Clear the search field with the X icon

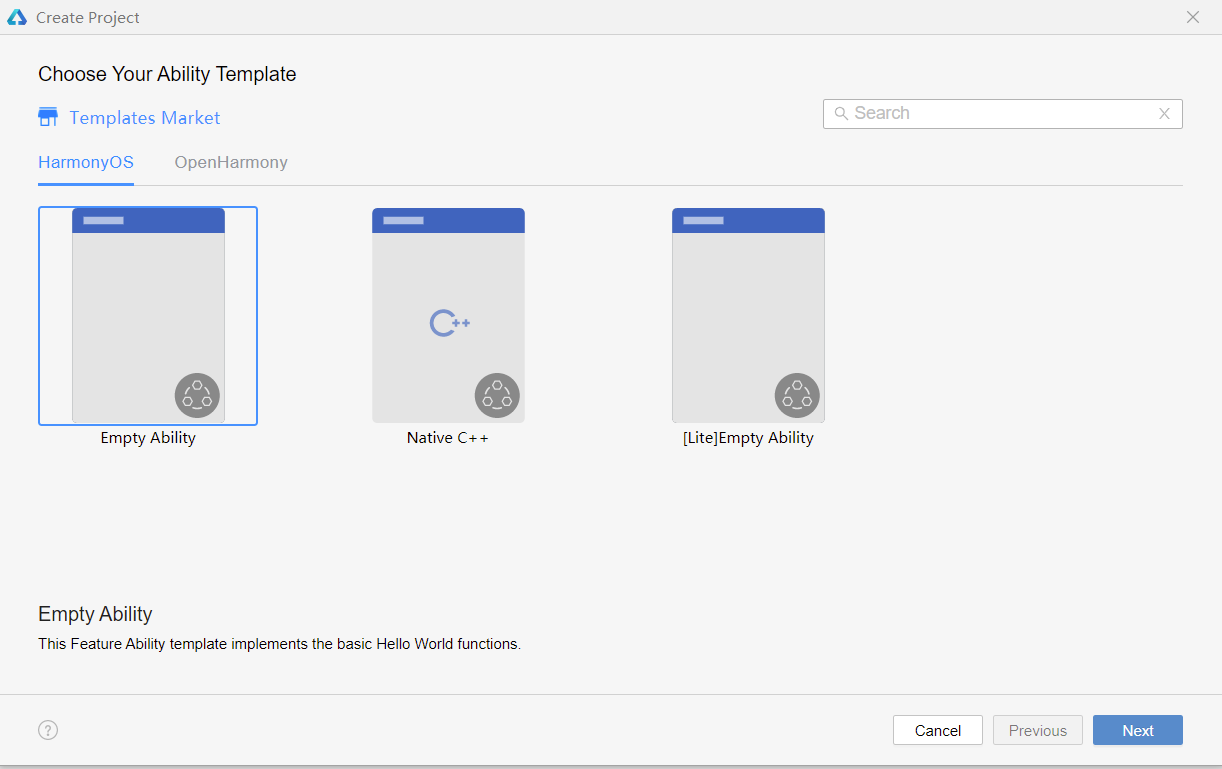pos(1164,114)
